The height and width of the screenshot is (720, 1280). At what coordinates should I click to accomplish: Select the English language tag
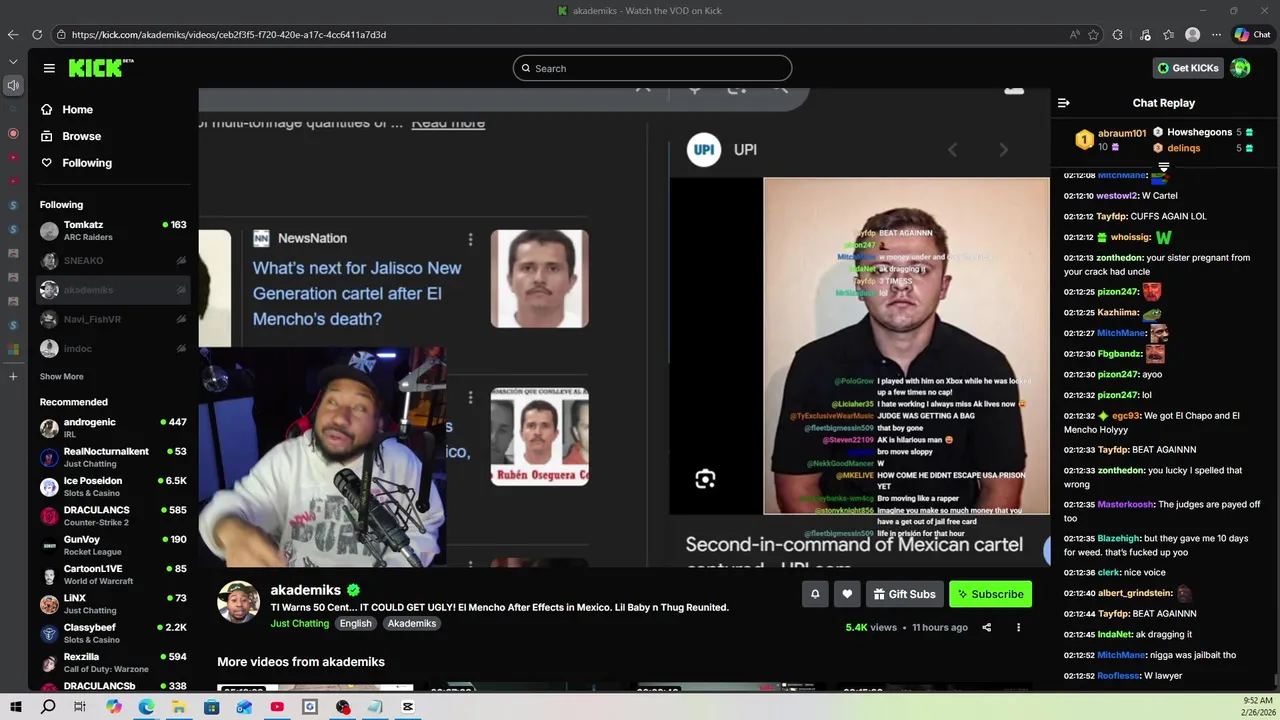pyautogui.click(x=355, y=623)
